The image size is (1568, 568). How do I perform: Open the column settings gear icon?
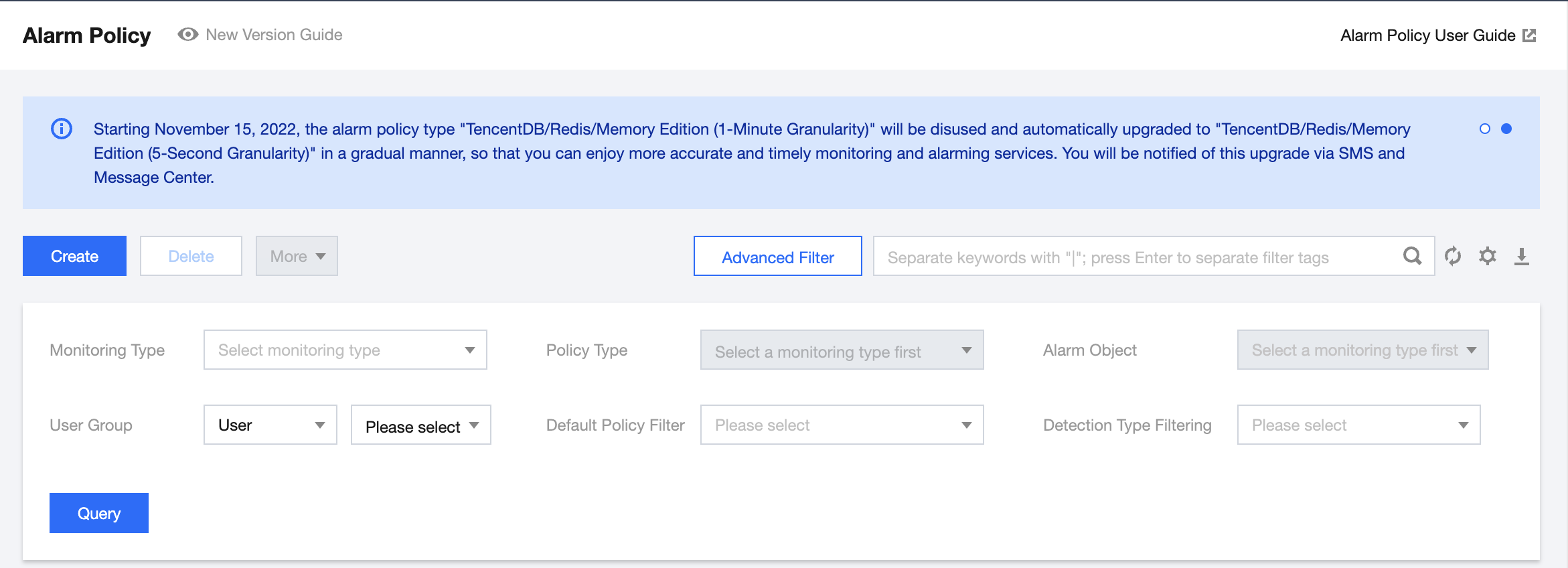1487,256
